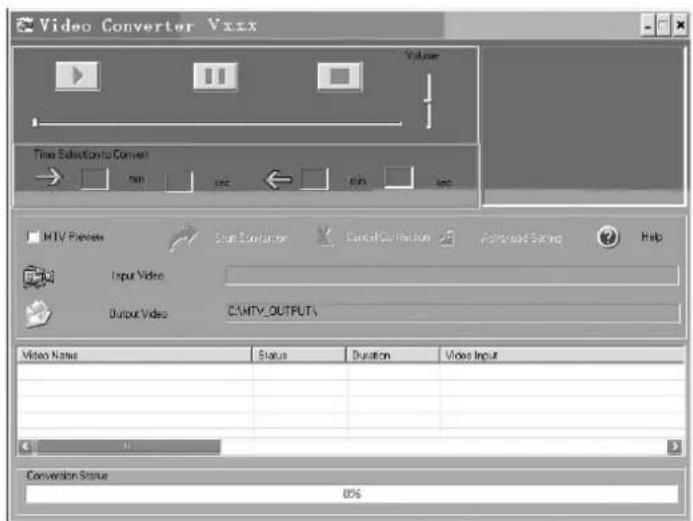Click the Start Conversion icon

pos(183,238)
